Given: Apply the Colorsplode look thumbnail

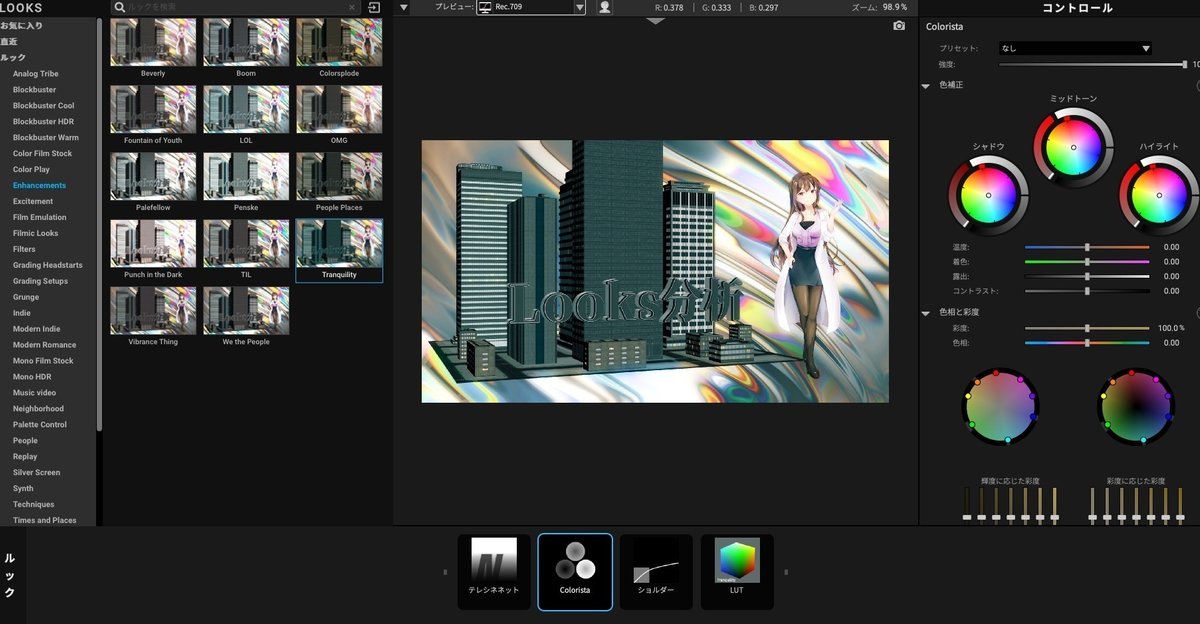Looking at the screenshot, I should (x=339, y=49).
